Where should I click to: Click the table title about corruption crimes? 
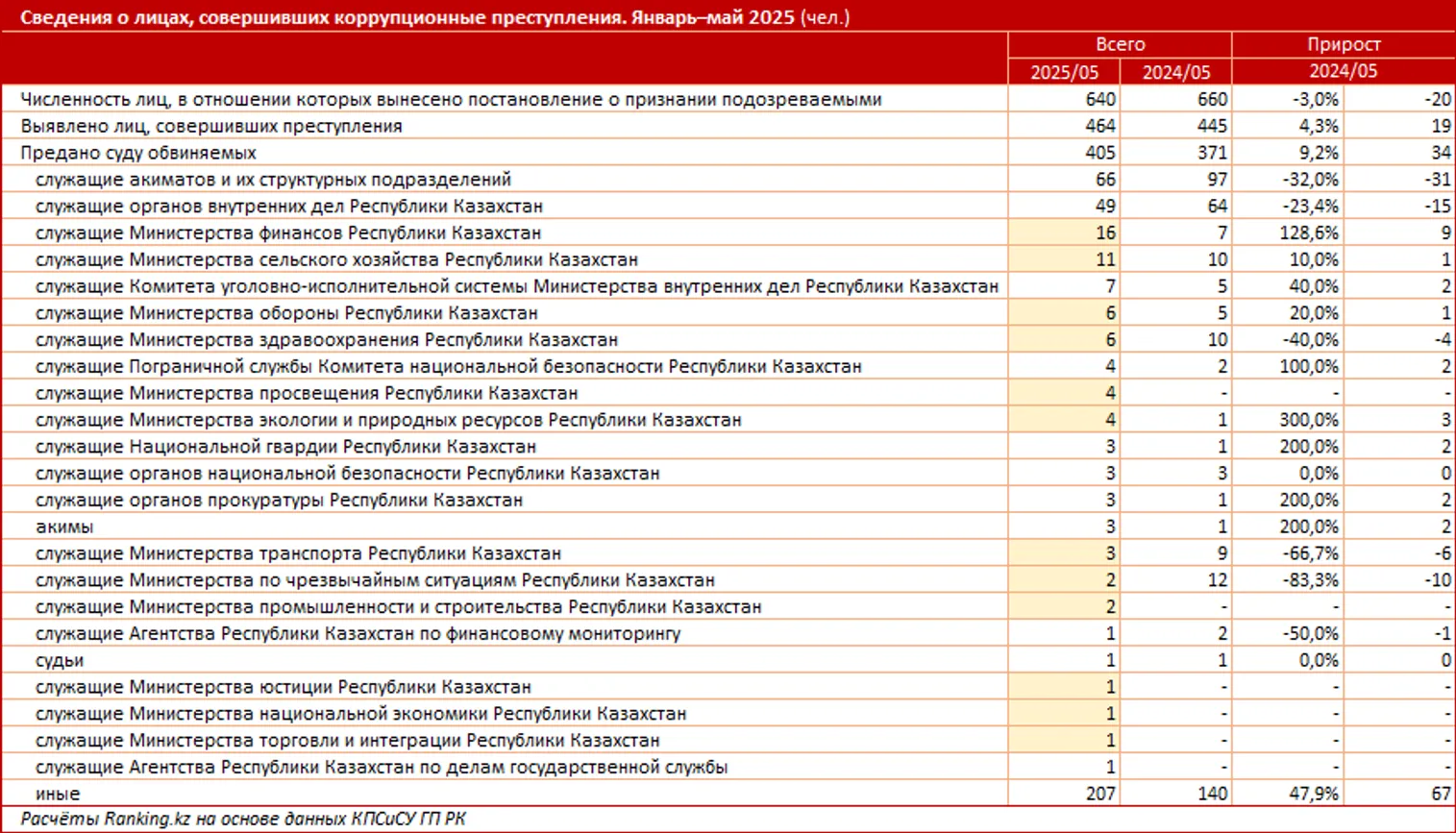coord(434,17)
